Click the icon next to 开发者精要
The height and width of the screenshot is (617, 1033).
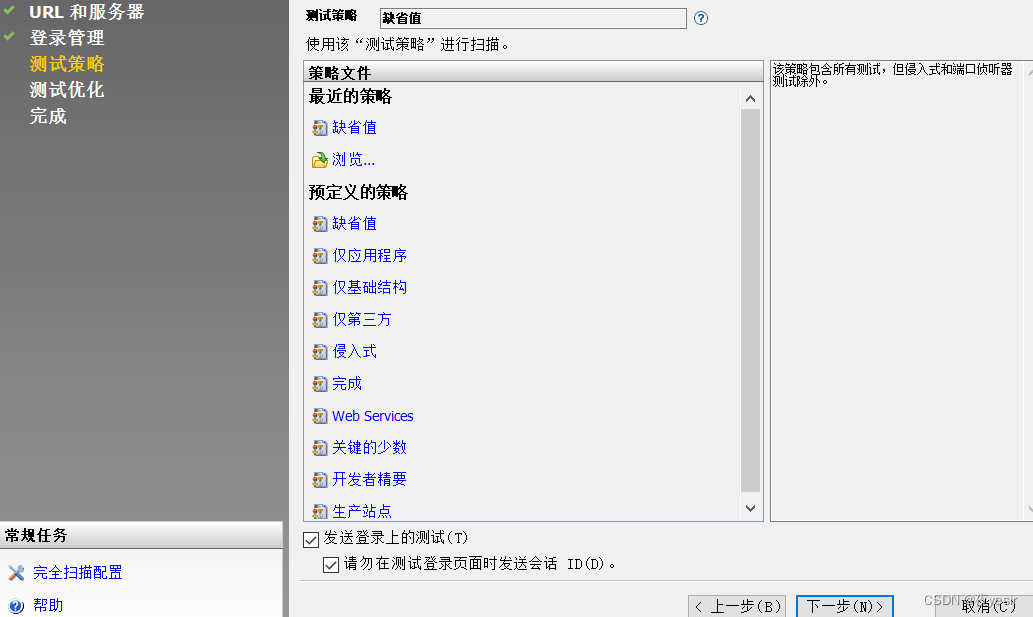320,480
